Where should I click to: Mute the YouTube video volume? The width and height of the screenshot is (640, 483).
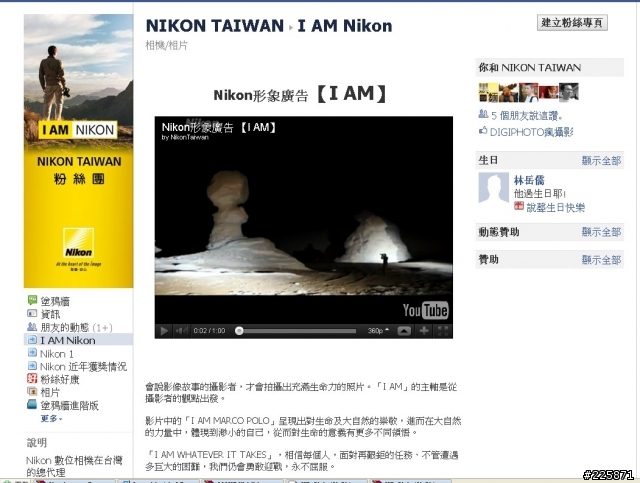pyautogui.click(x=181, y=331)
